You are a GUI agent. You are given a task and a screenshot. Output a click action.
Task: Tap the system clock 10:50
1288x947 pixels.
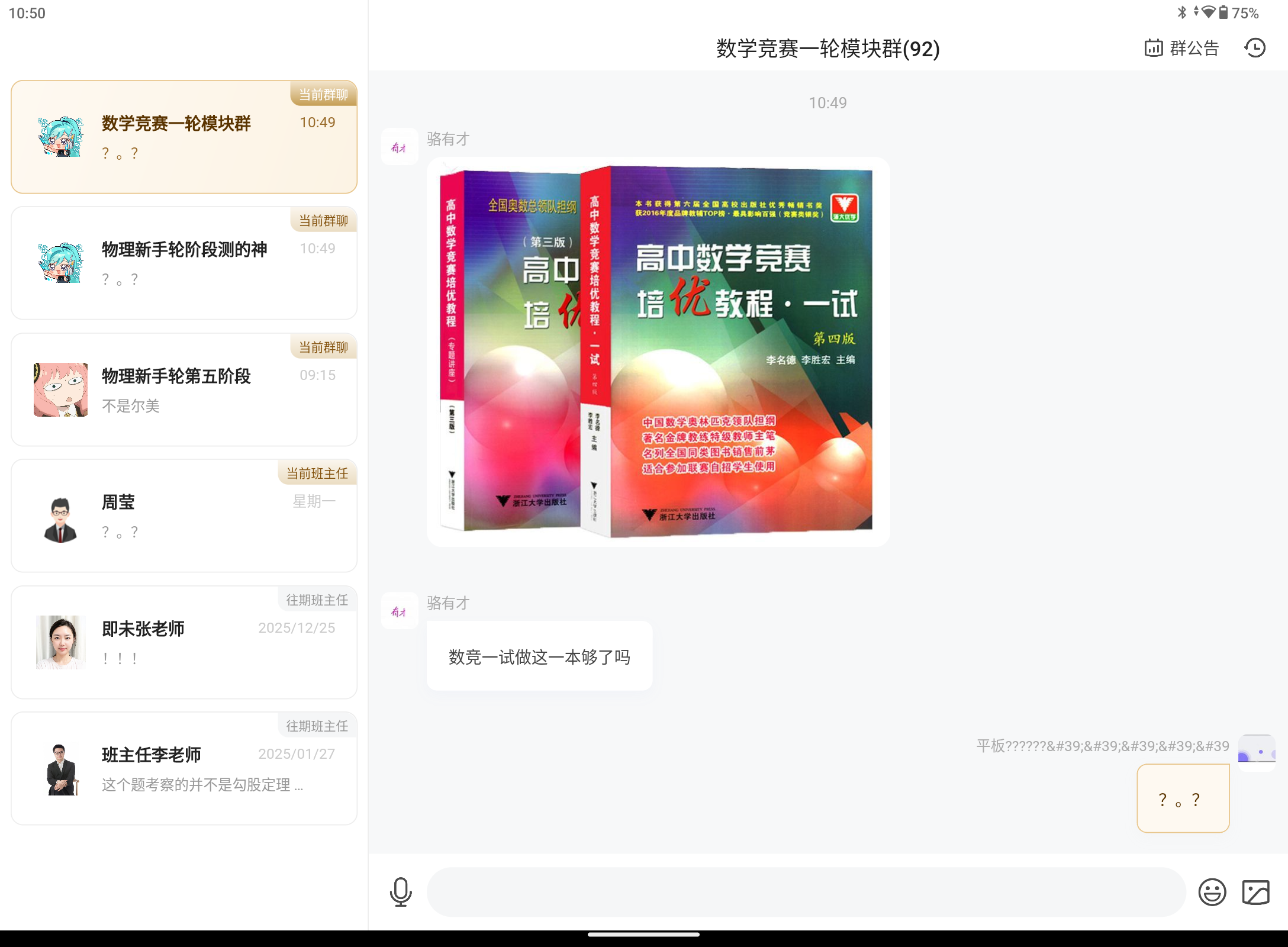point(27,13)
